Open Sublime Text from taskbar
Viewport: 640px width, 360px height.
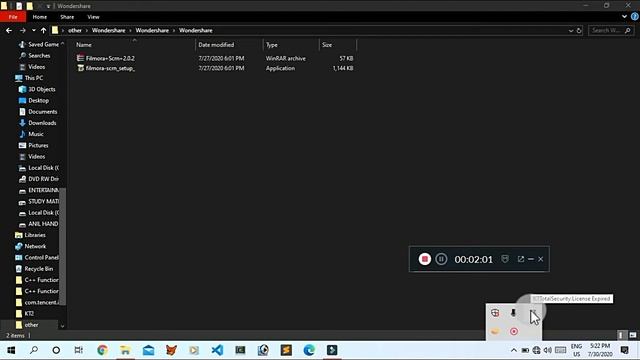[x=286, y=350]
